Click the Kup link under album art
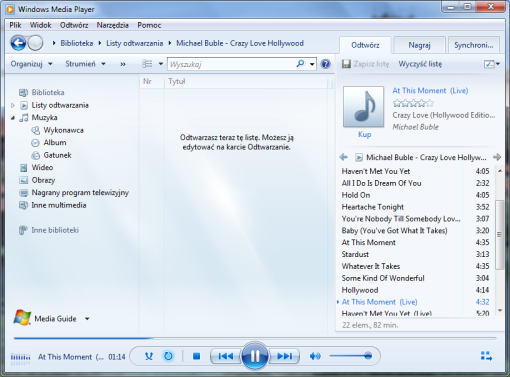The image size is (510, 377). coord(364,134)
